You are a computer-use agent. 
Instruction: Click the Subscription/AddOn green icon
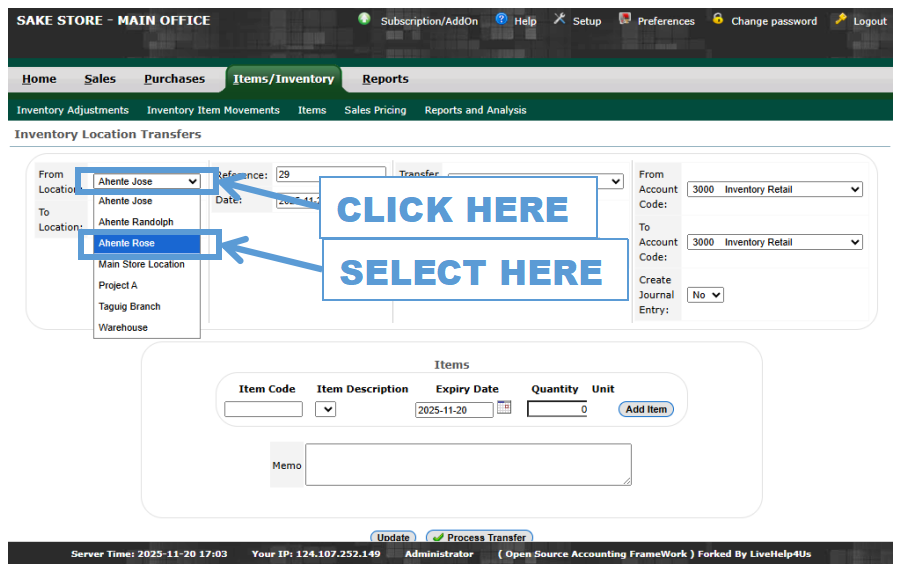364,19
